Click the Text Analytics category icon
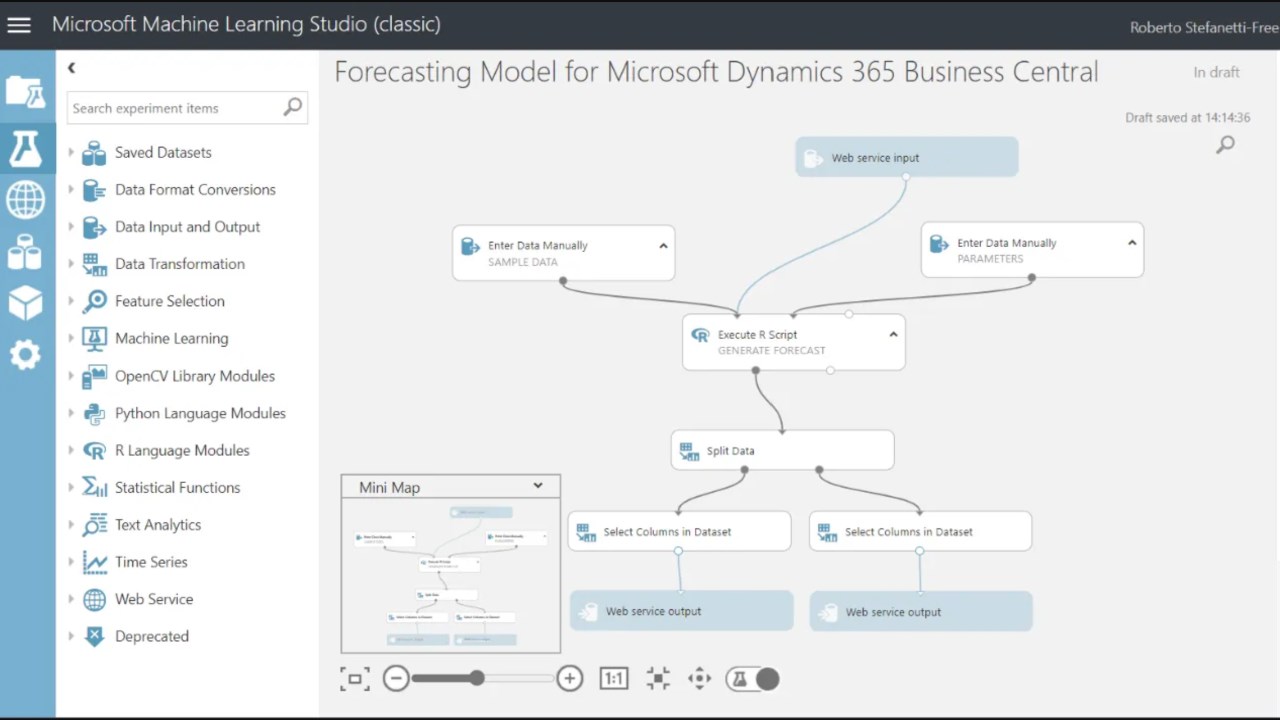 [x=94, y=525]
